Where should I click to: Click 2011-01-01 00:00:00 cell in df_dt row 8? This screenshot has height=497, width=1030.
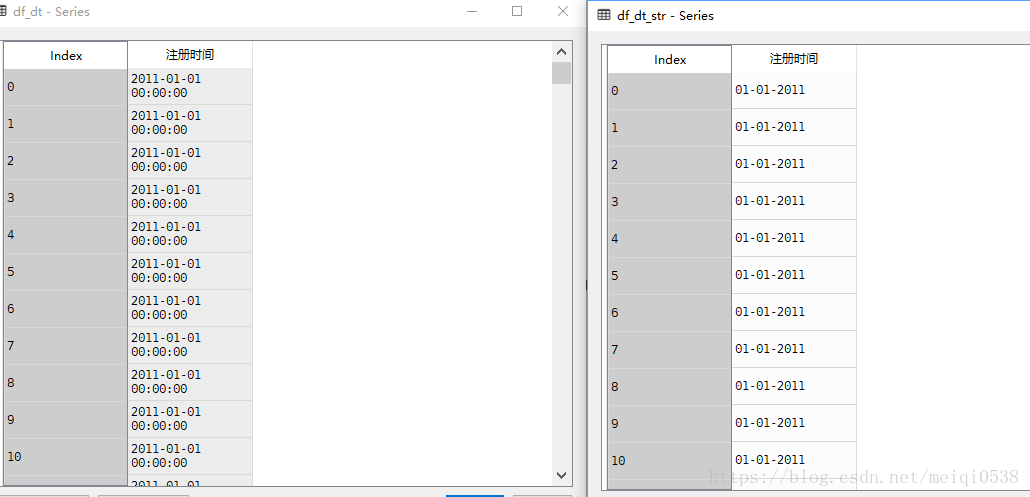click(x=190, y=382)
